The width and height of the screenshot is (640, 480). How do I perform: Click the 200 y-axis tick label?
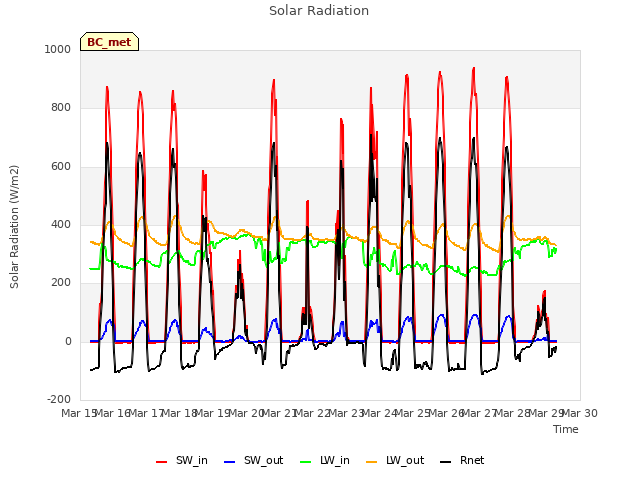coord(61,282)
